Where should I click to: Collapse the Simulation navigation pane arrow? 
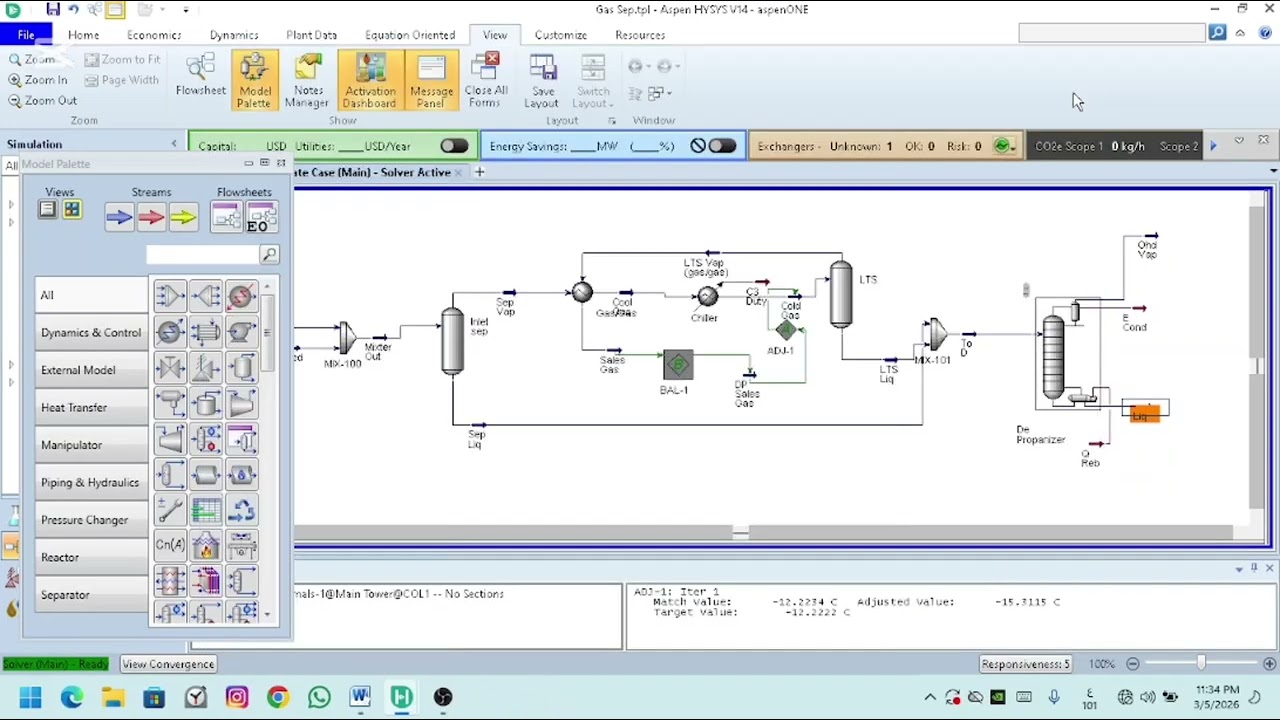[x=174, y=144]
